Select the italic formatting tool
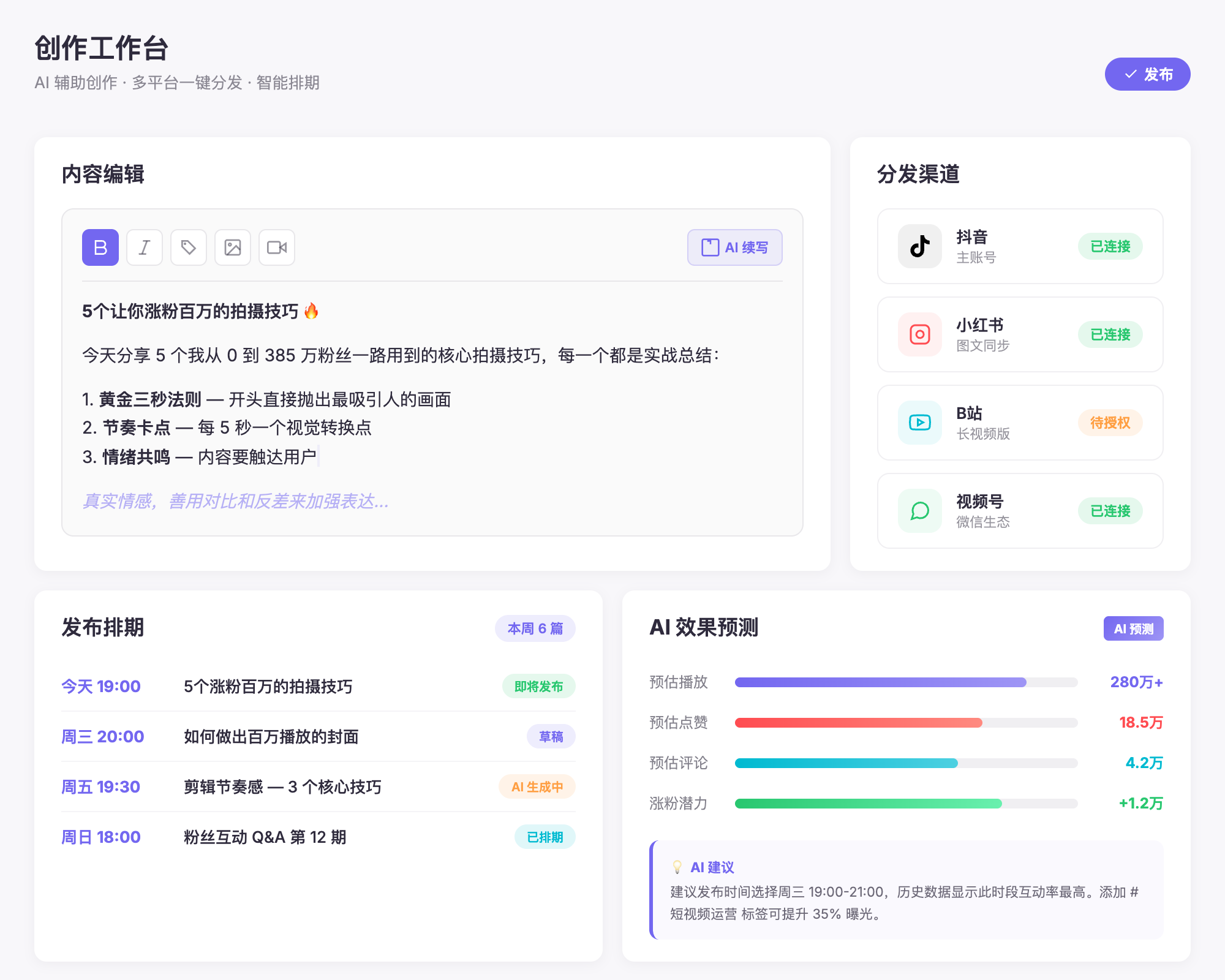 point(144,247)
